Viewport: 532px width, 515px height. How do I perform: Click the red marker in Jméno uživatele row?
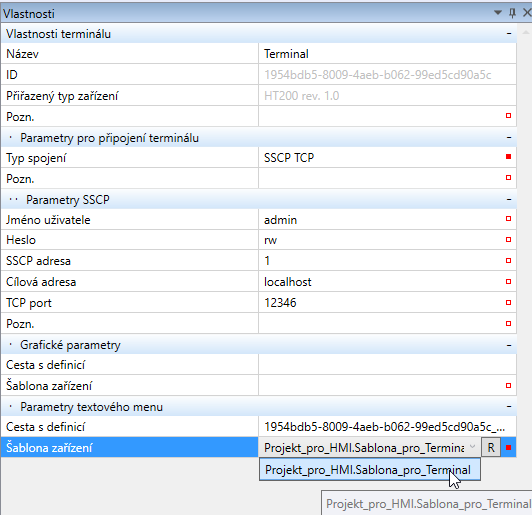[508, 218]
